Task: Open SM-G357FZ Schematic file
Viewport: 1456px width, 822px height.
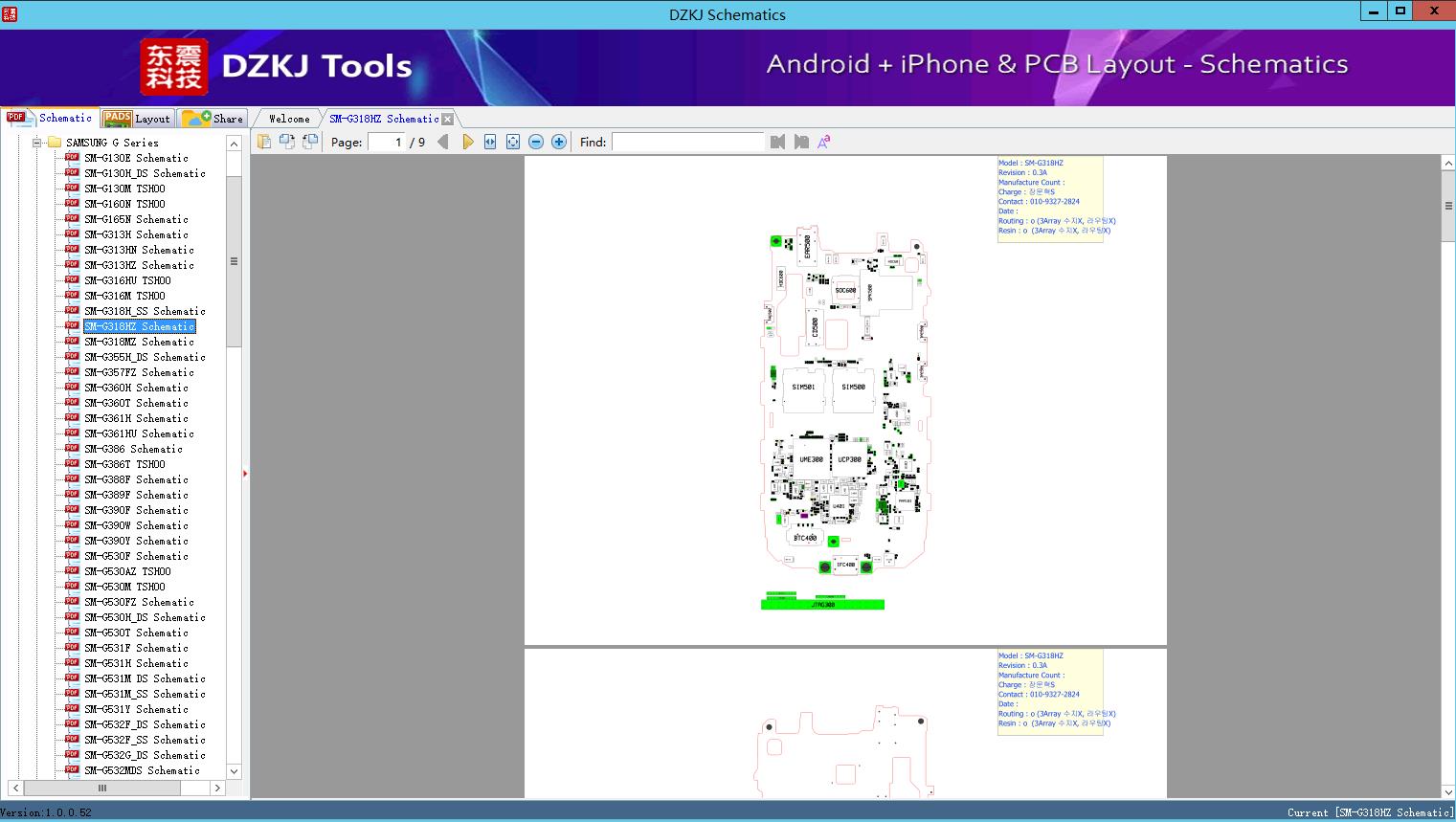Action: (139, 372)
